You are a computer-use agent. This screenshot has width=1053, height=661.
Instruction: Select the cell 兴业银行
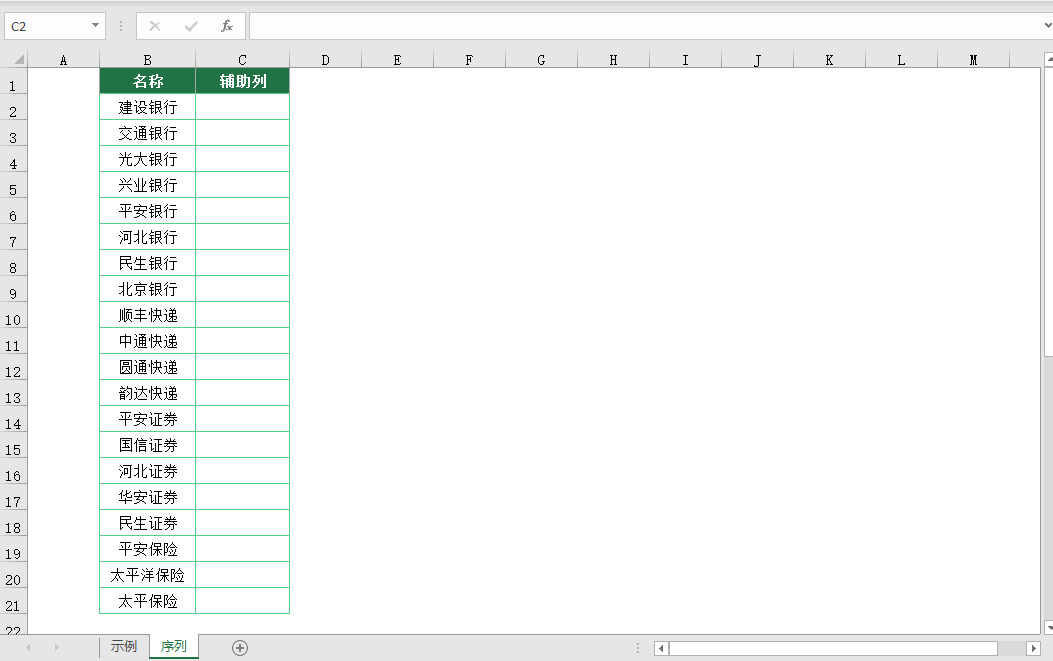click(147, 185)
